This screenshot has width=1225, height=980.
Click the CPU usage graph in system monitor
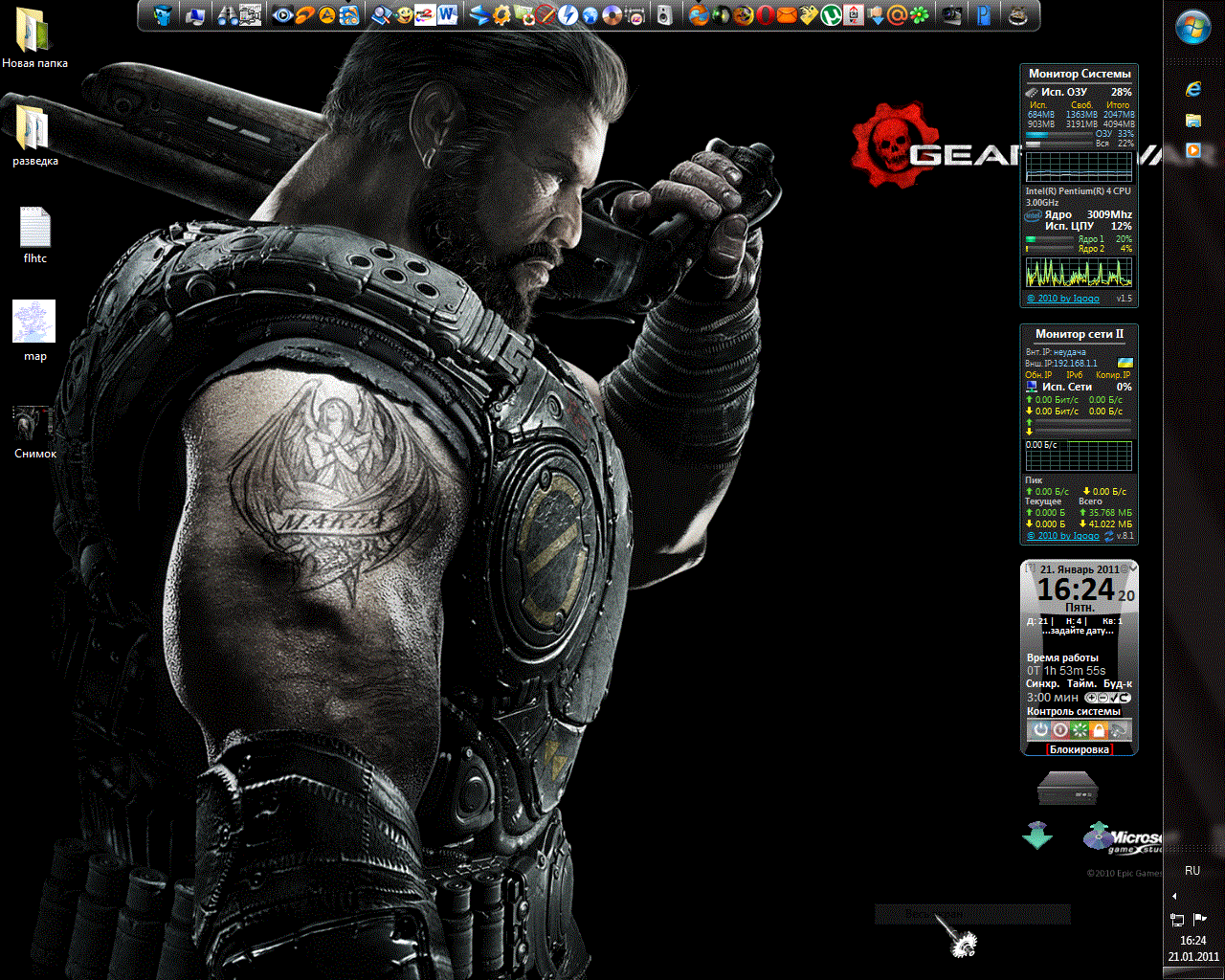pos(1080,272)
